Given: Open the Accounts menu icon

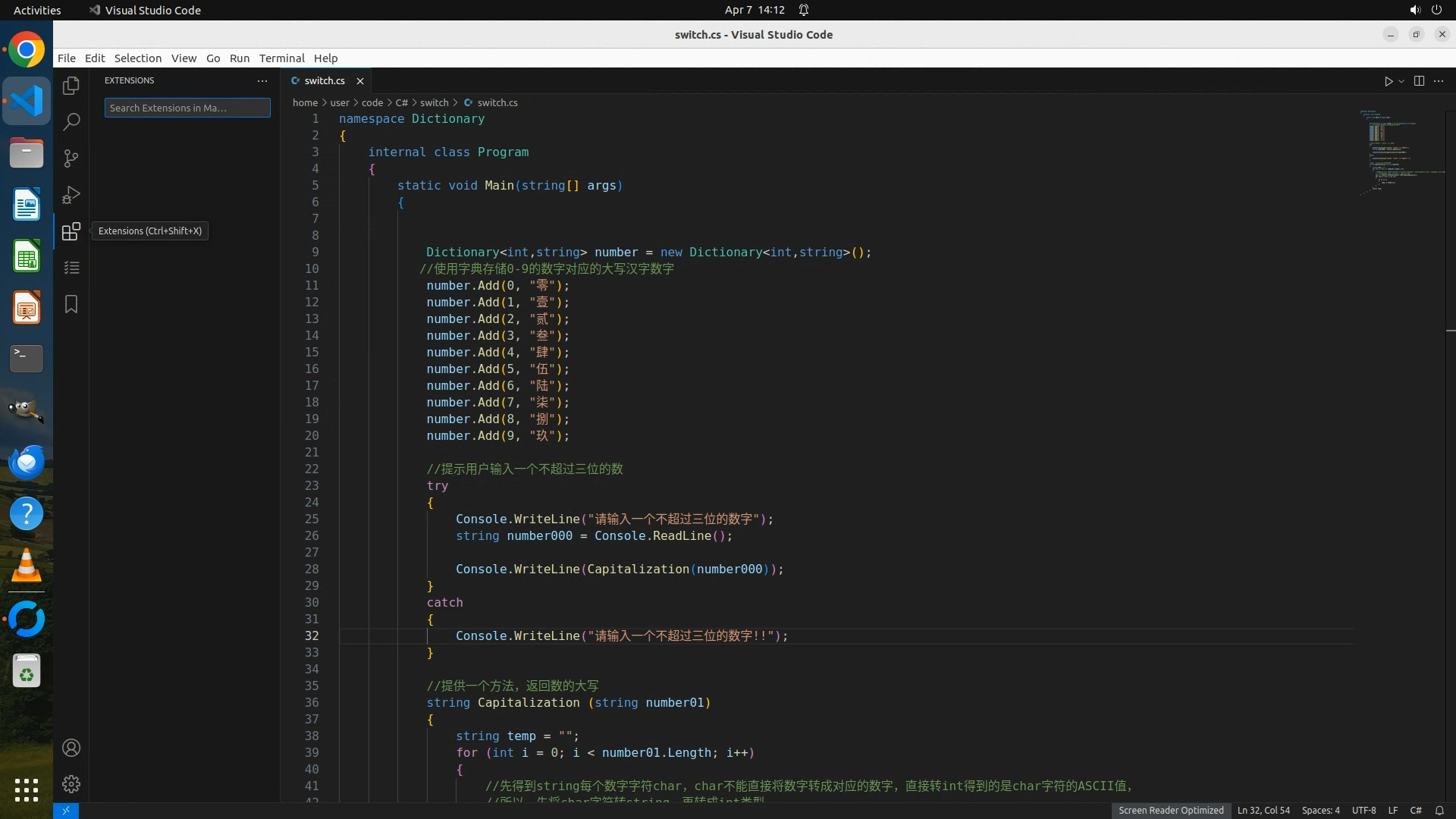Looking at the screenshot, I should click(71, 748).
